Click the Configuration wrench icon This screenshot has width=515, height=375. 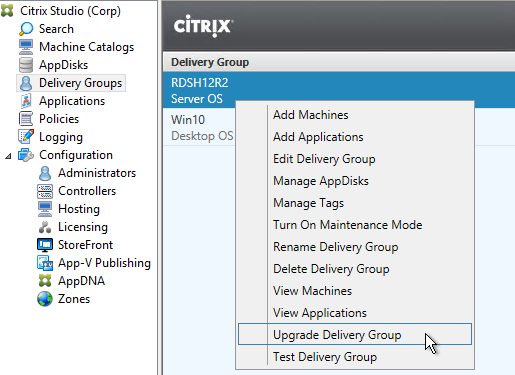click(x=26, y=155)
